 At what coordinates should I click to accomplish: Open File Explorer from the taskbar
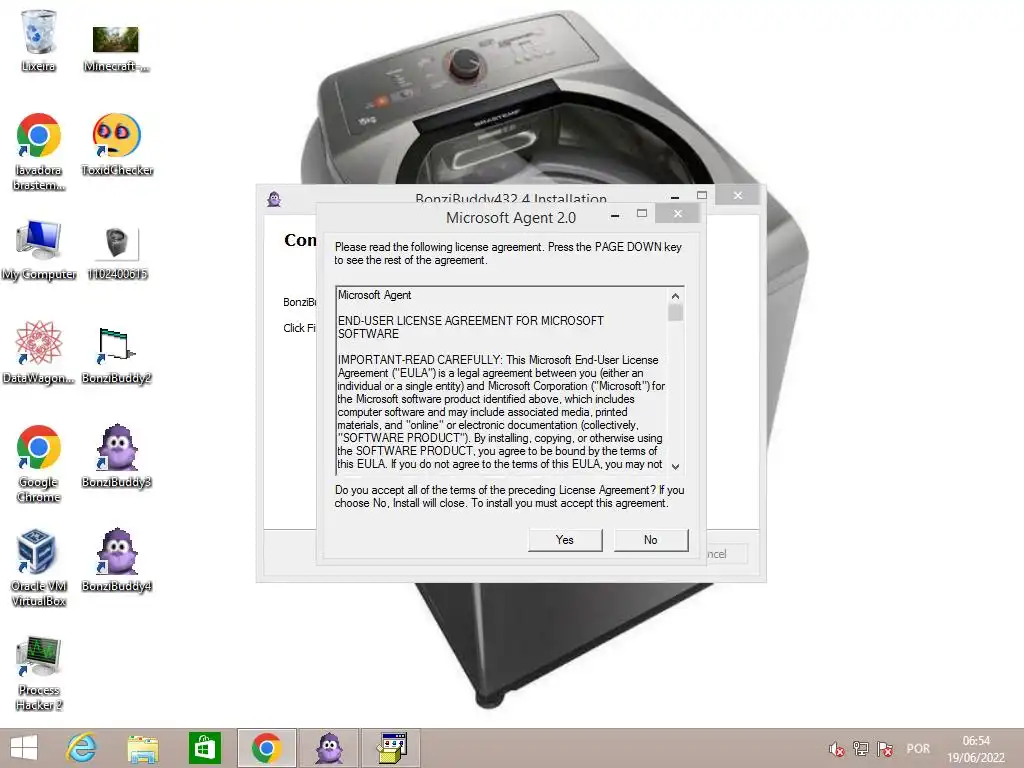pyautogui.click(x=143, y=748)
